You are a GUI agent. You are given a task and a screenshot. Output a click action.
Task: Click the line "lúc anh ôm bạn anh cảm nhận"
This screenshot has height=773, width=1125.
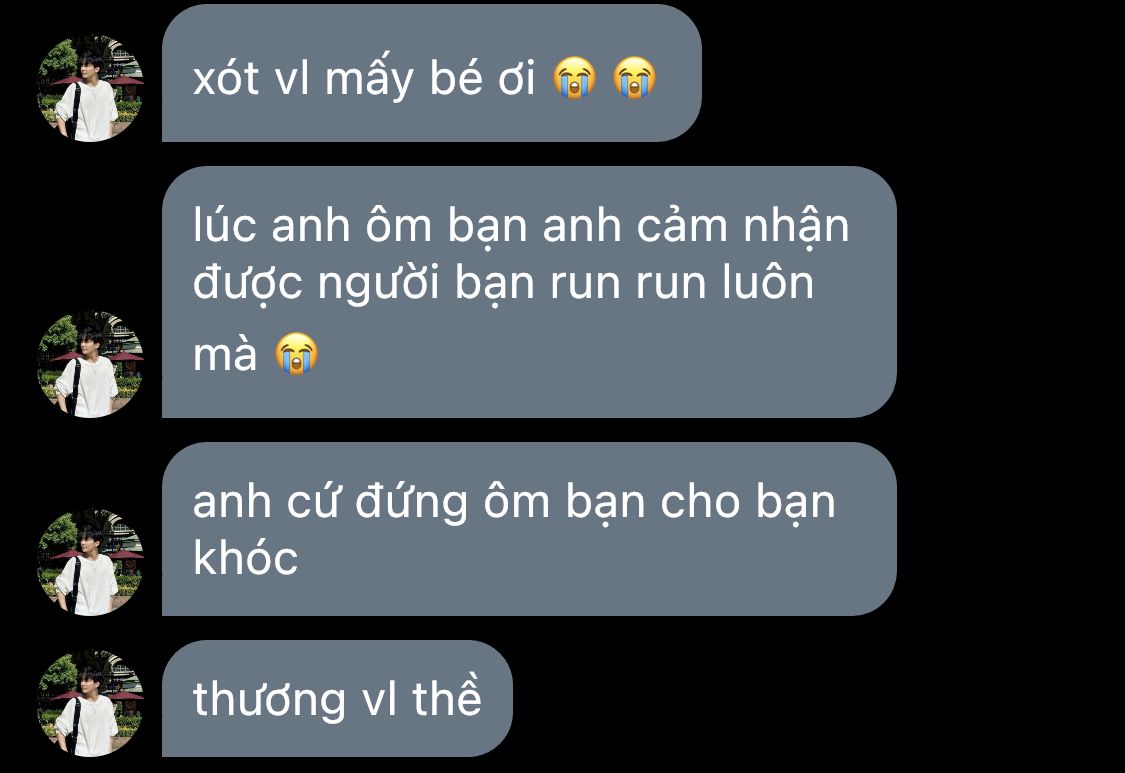522,226
